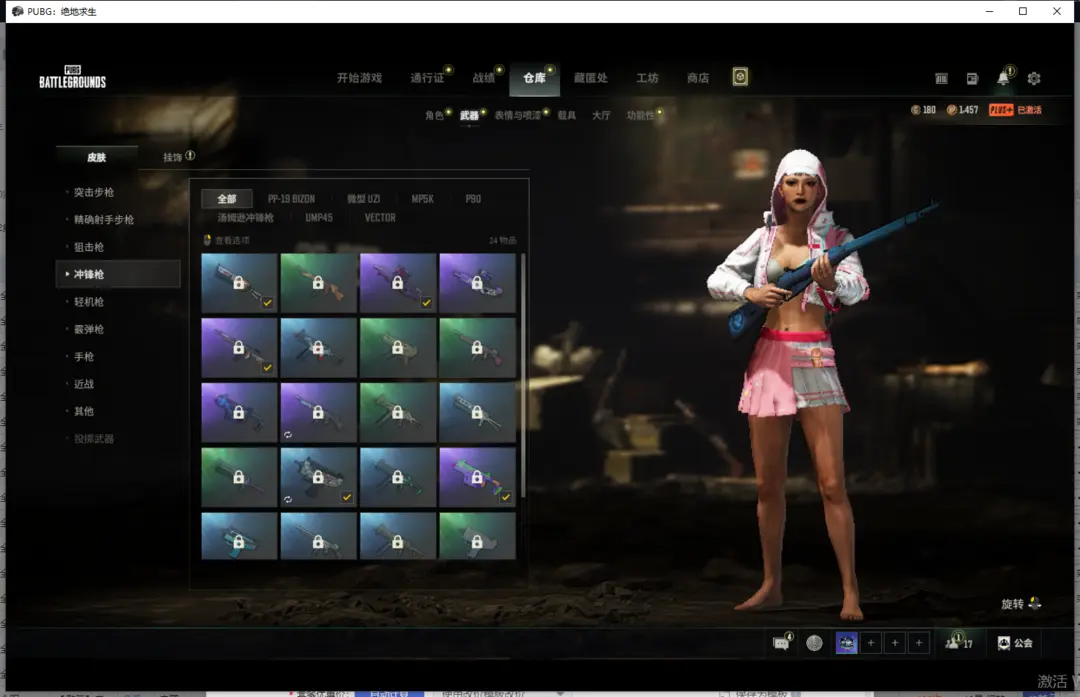Open the news panel icon beside the bell

click(x=972, y=79)
